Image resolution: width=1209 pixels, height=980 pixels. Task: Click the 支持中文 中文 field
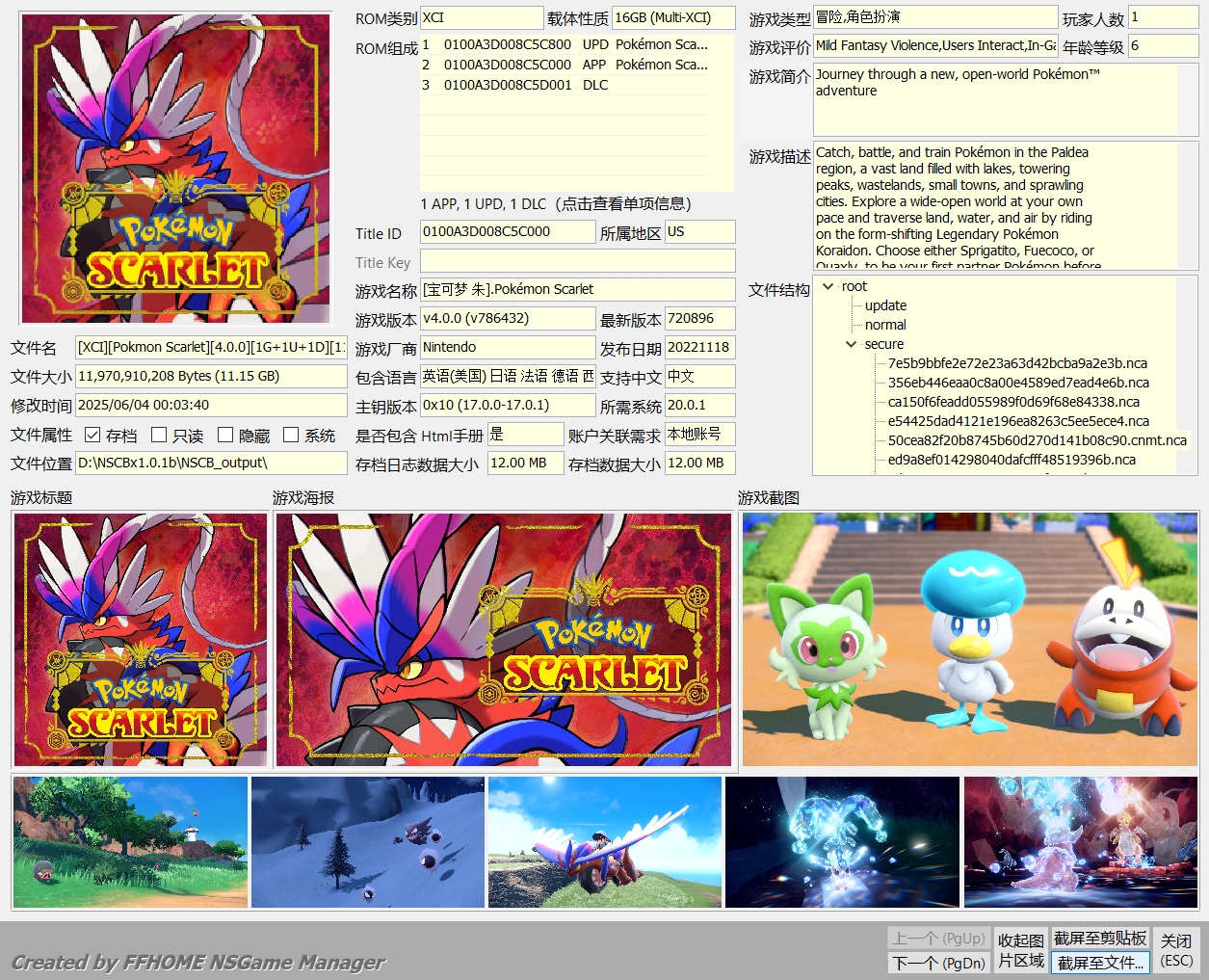coord(699,377)
